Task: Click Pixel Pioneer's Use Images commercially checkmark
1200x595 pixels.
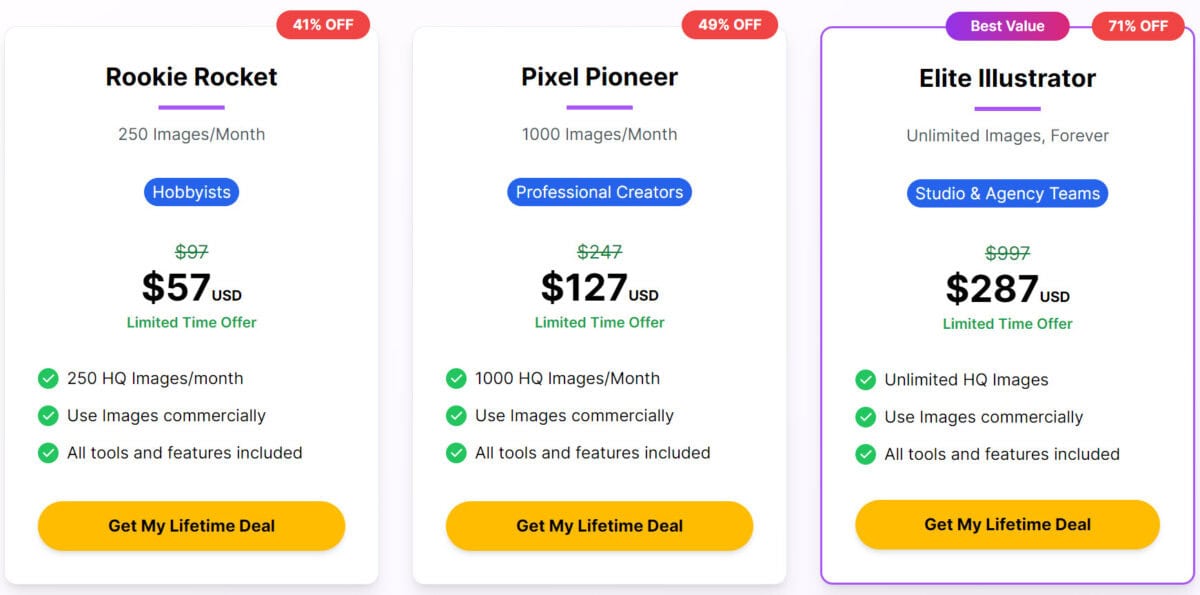Action: pyautogui.click(x=456, y=415)
